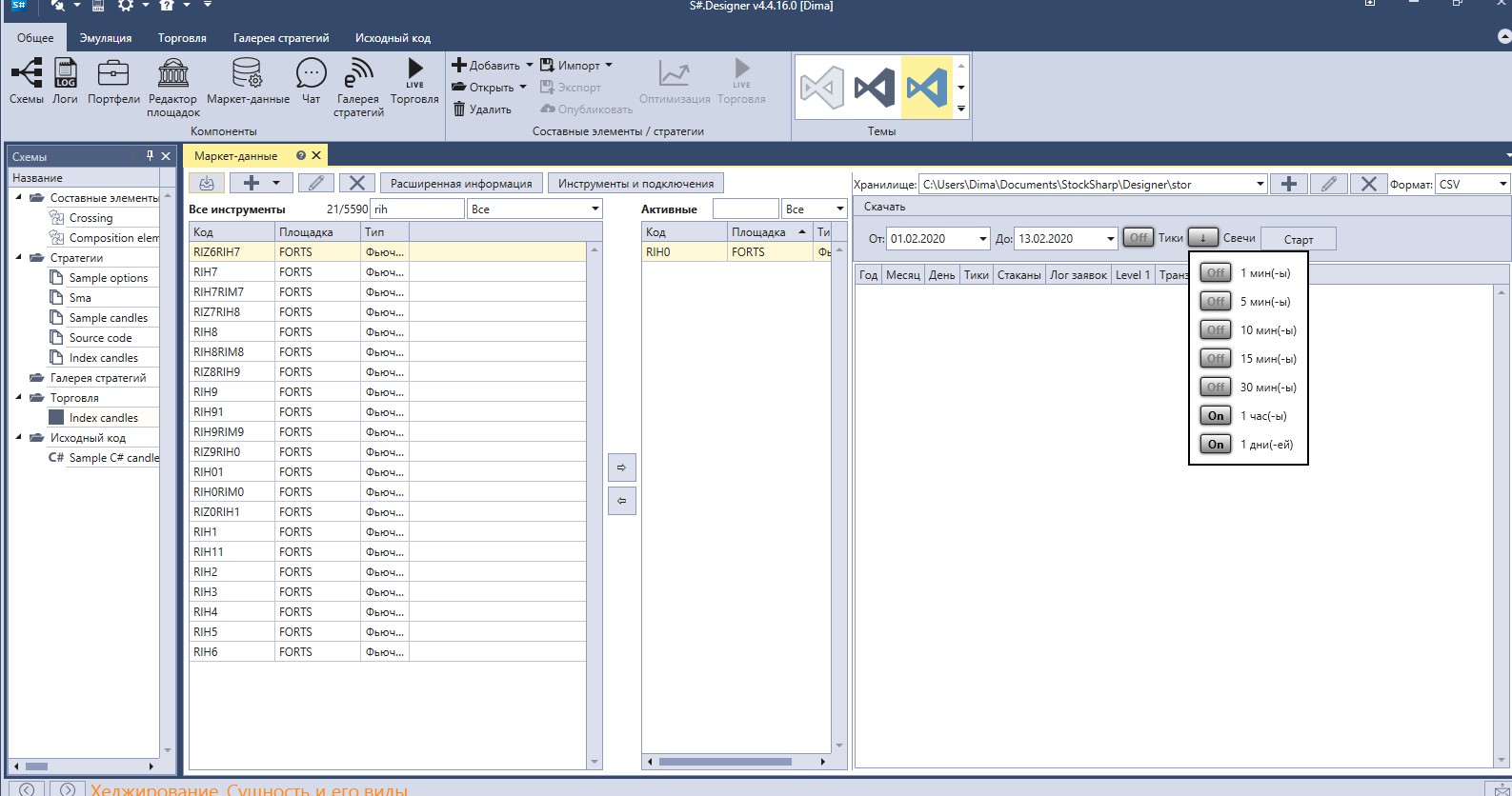Open the Чат component
The image size is (1512, 796).
click(x=312, y=81)
